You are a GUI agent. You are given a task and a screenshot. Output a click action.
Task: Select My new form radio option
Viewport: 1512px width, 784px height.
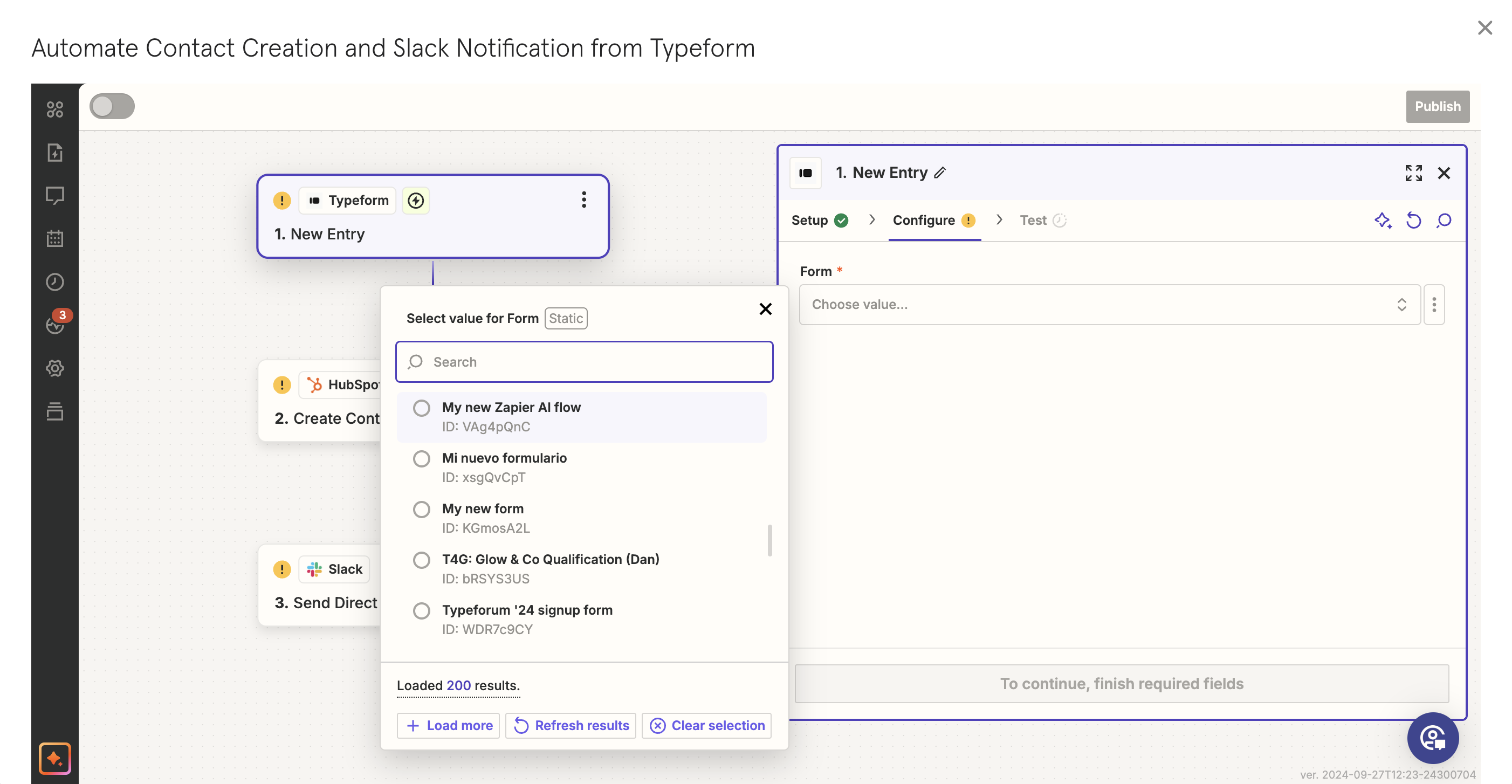pyautogui.click(x=422, y=509)
